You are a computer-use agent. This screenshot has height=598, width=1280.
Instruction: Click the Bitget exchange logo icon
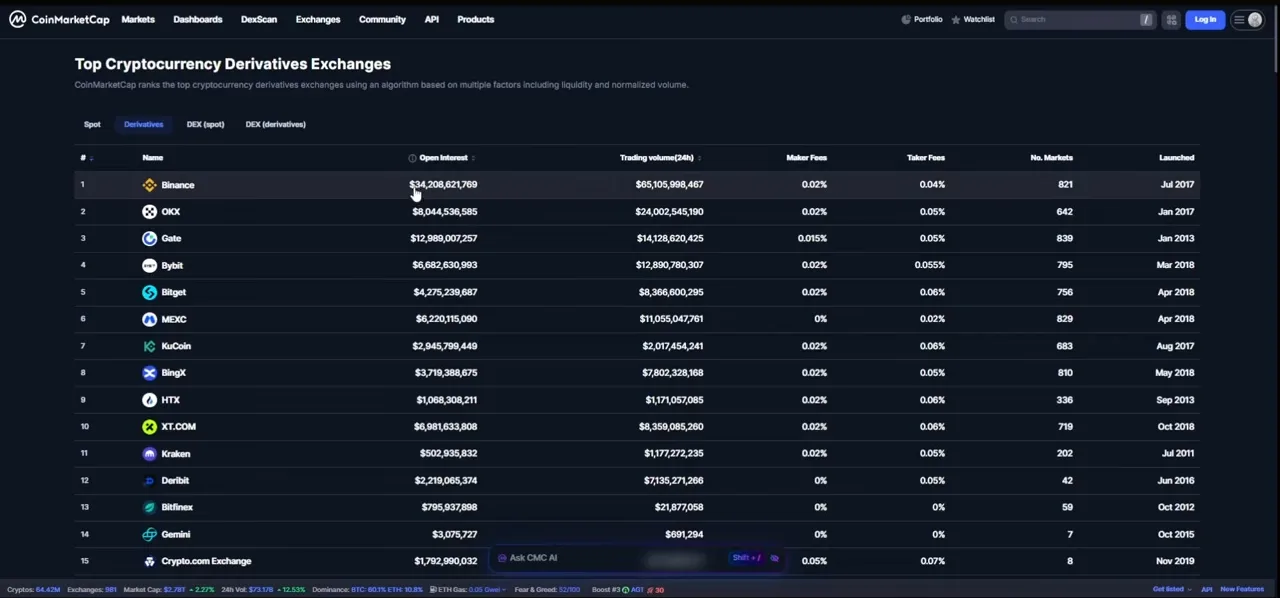pyautogui.click(x=149, y=293)
